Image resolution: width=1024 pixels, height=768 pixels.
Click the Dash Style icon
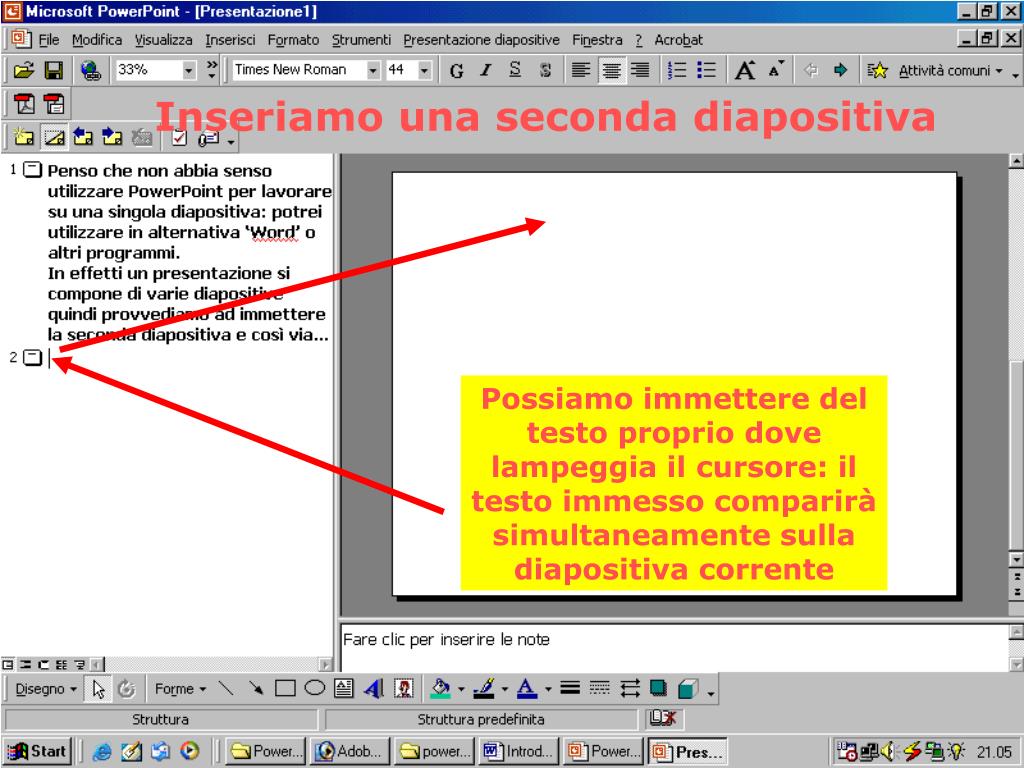click(600, 688)
